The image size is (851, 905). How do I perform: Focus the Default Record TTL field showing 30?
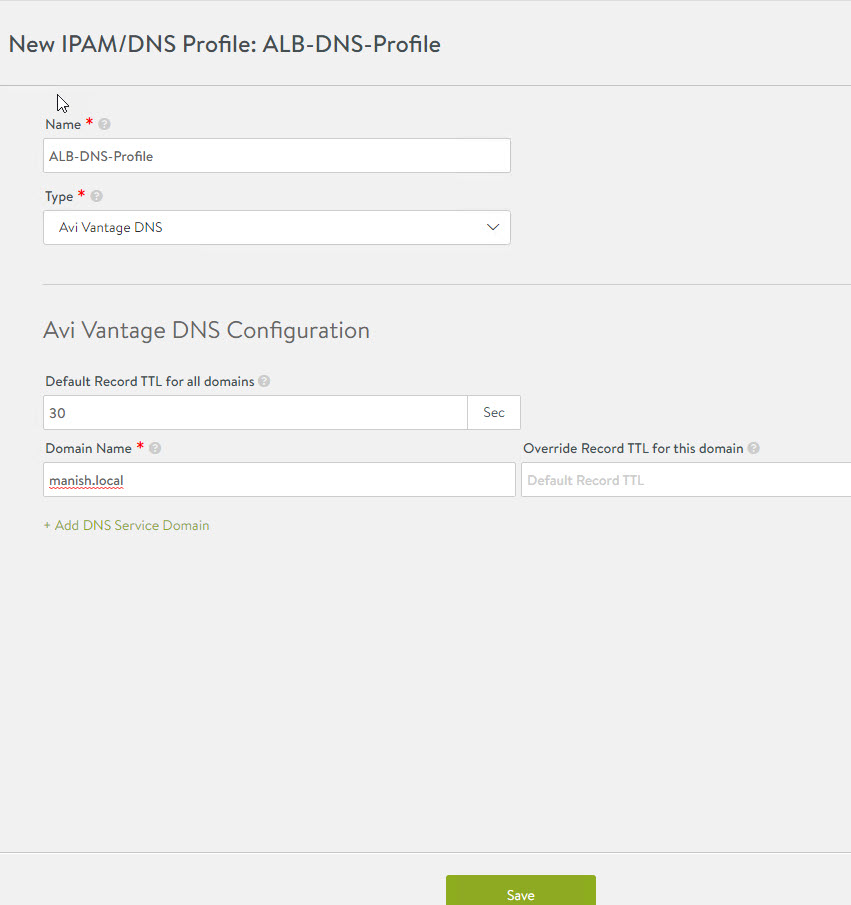pyautogui.click(x=255, y=412)
